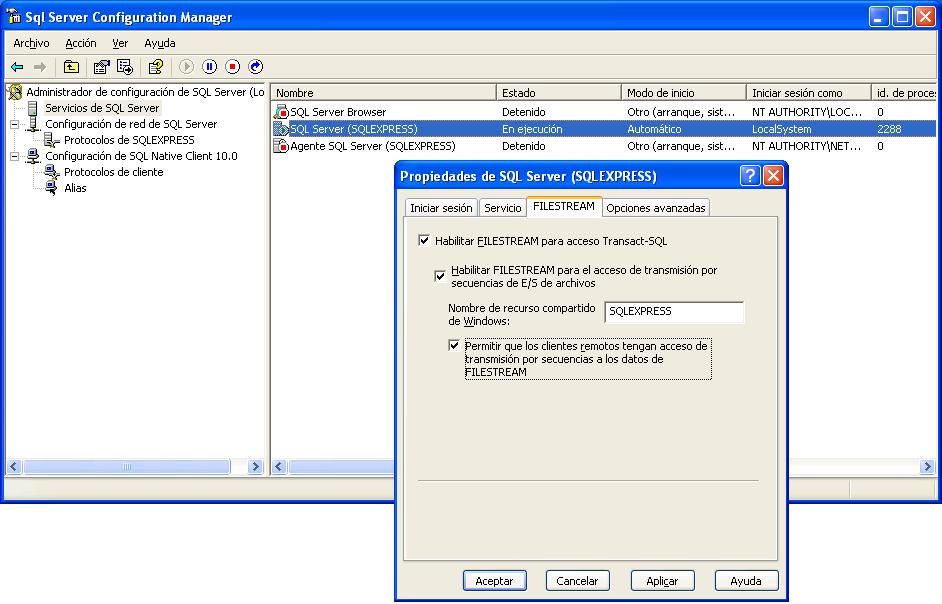Sort by Modo de inicio column header
The height and width of the screenshot is (604, 942).
tap(683, 93)
